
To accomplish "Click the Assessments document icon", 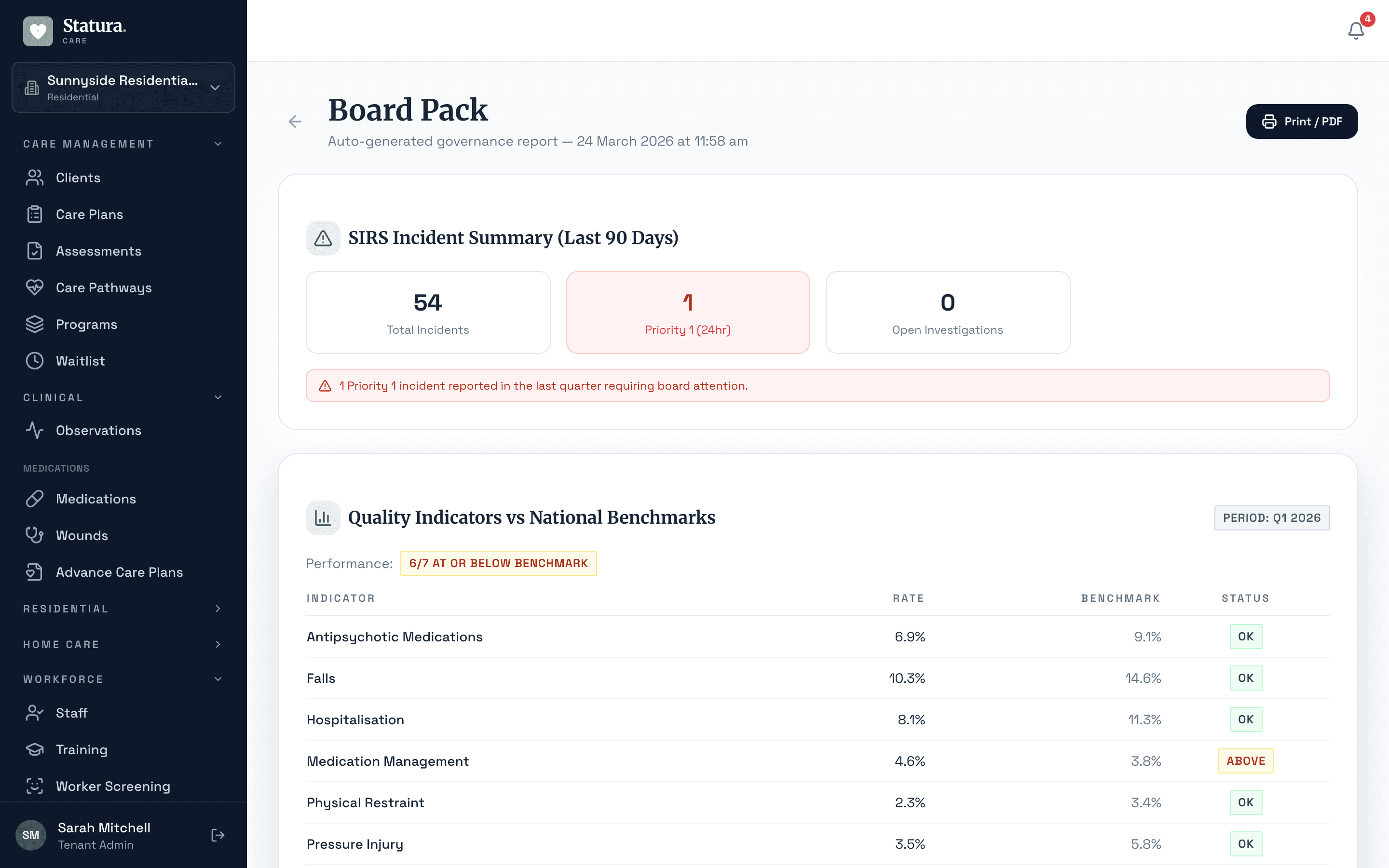I will [34, 250].
